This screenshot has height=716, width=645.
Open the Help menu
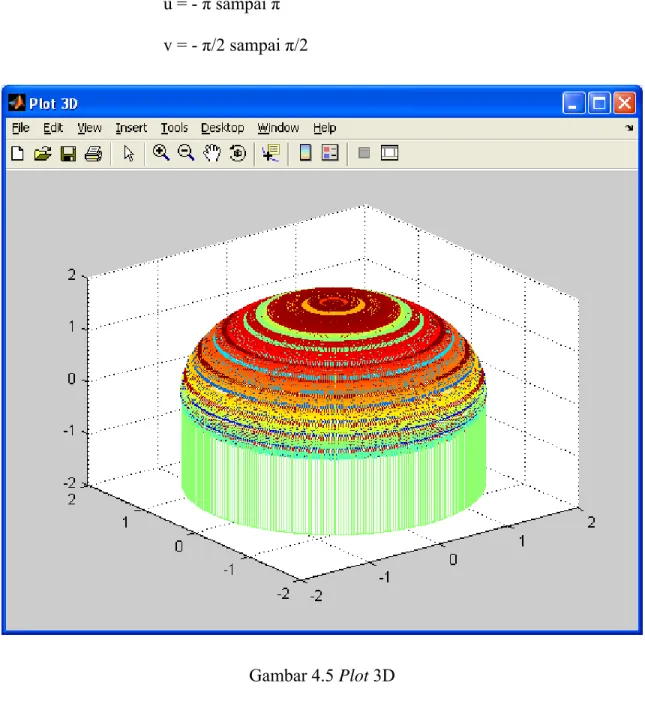click(x=324, y=128)
